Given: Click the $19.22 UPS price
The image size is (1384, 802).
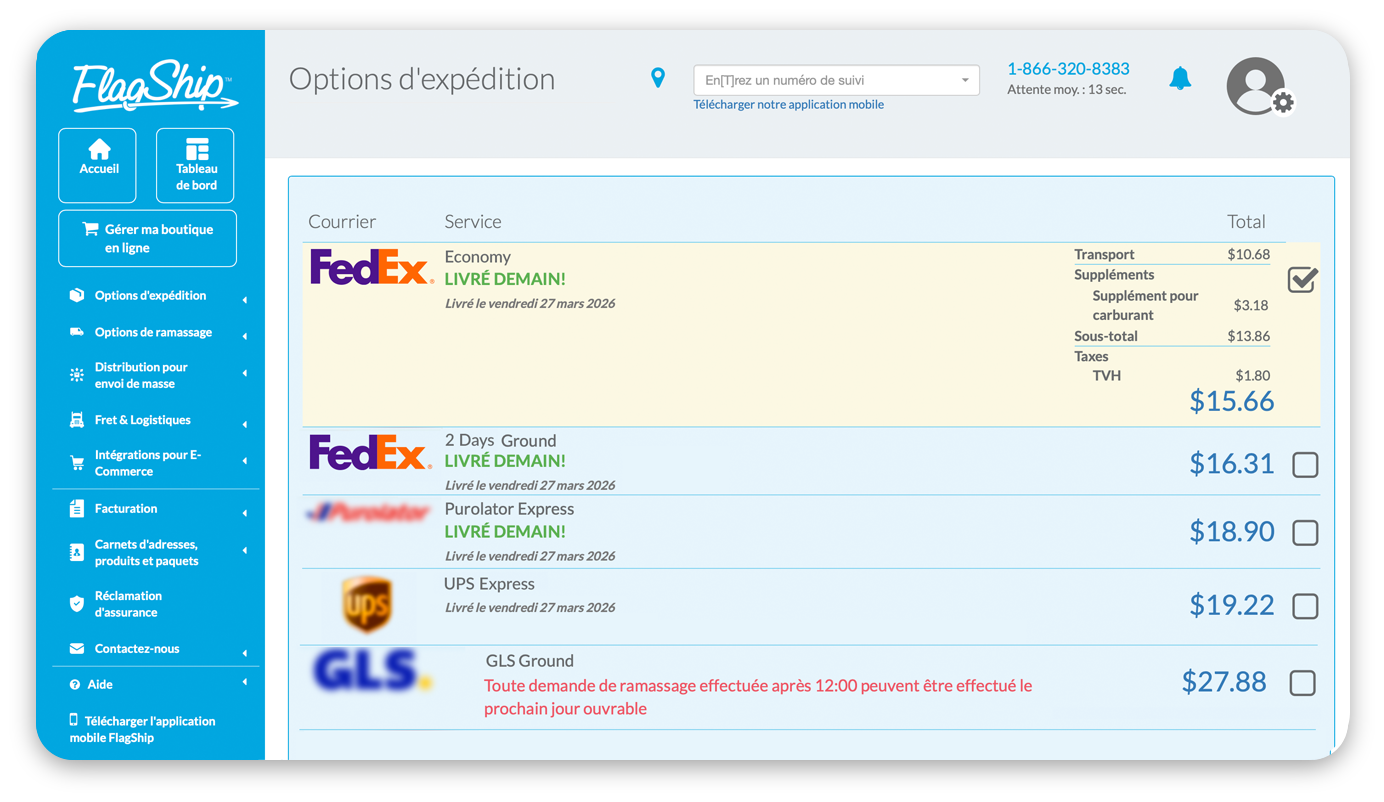Looking at the screenshot, I should [1232, 605].
